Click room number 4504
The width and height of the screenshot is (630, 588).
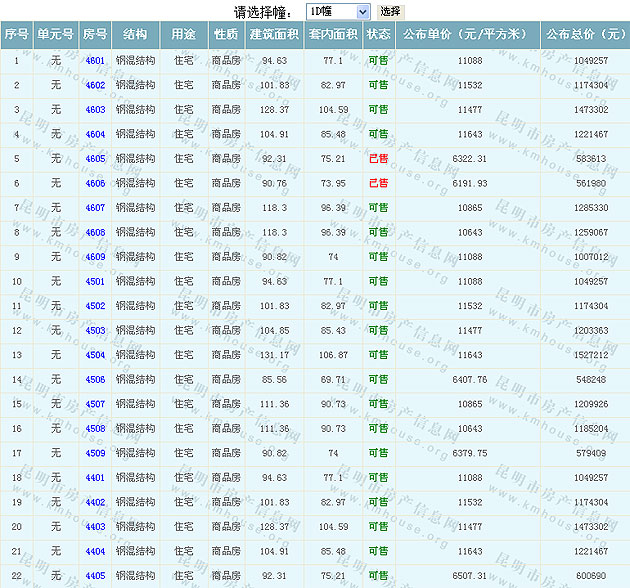[x=95, y=355]
